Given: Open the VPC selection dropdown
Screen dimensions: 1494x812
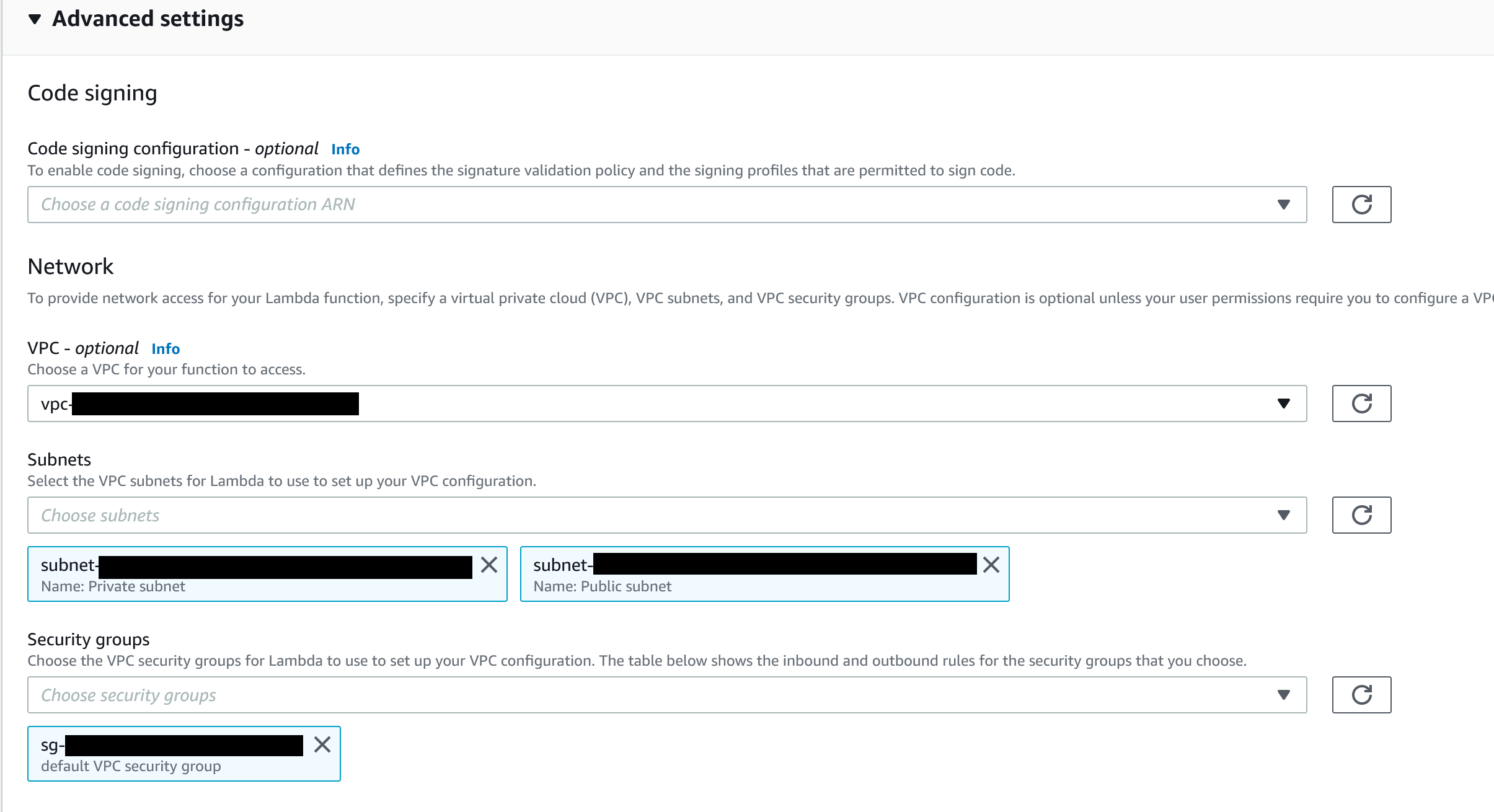Looking at the screenshot, I should click(x=1283, y=404).
